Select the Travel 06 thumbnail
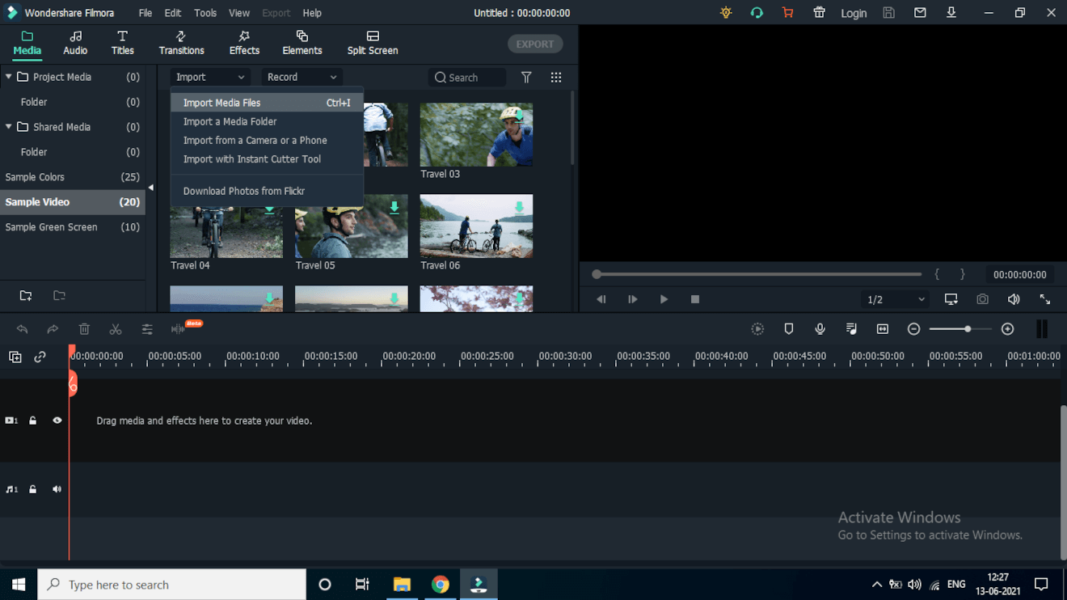This screenshot has width=1067, height=600. [x=476, y=225]
